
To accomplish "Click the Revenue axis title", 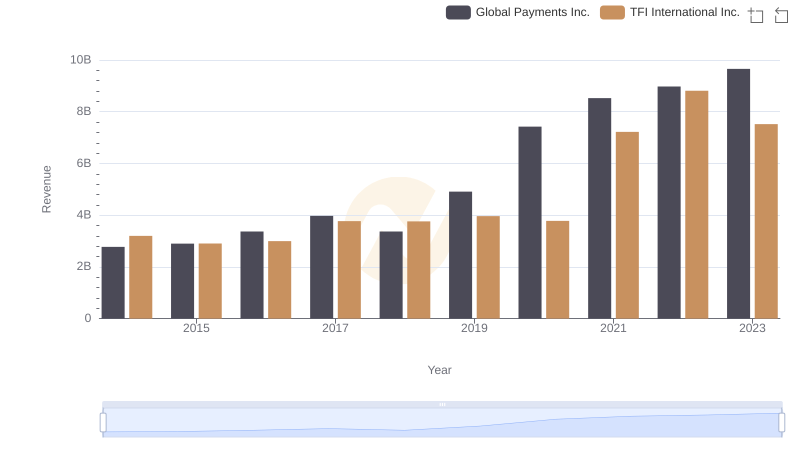I will click(x=46, y=189).
